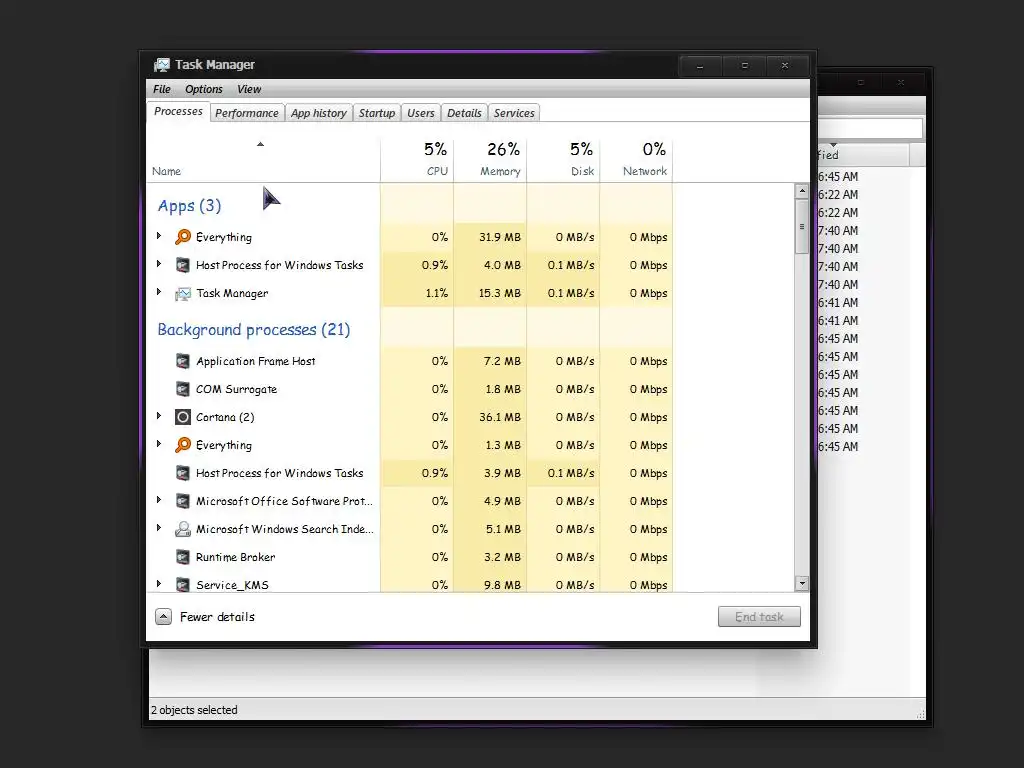
Task: Select the Processes tab
Action: click(x=178, y=112)
